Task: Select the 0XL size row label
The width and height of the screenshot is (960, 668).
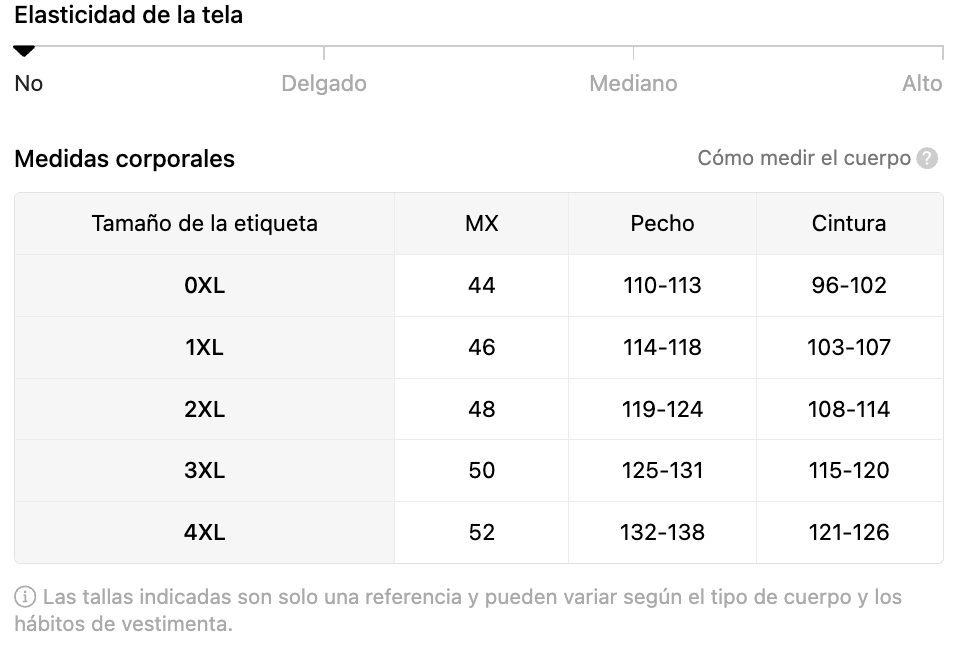Action: click(x=205, y=286)
